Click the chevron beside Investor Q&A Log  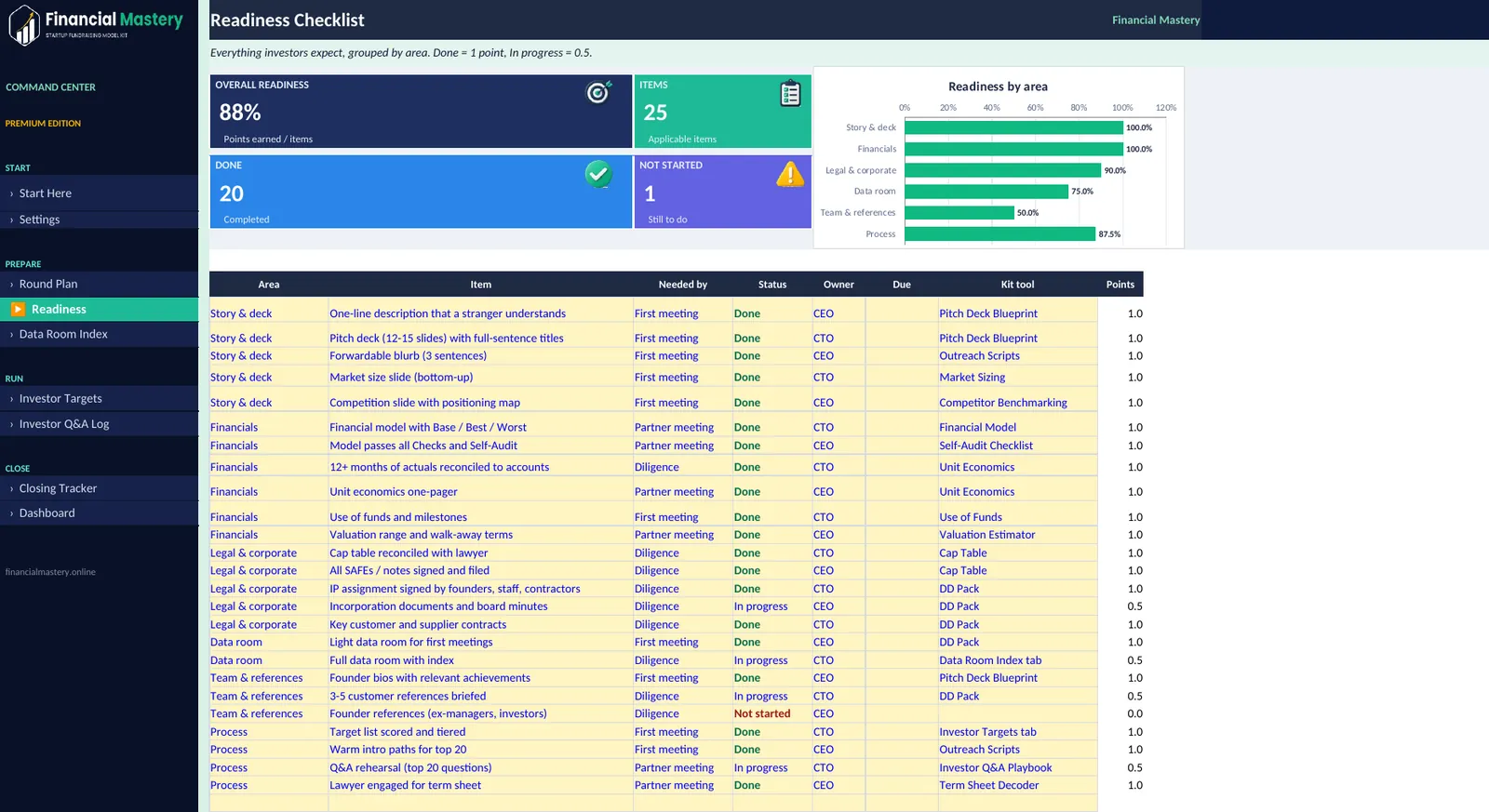coord(11,423)
